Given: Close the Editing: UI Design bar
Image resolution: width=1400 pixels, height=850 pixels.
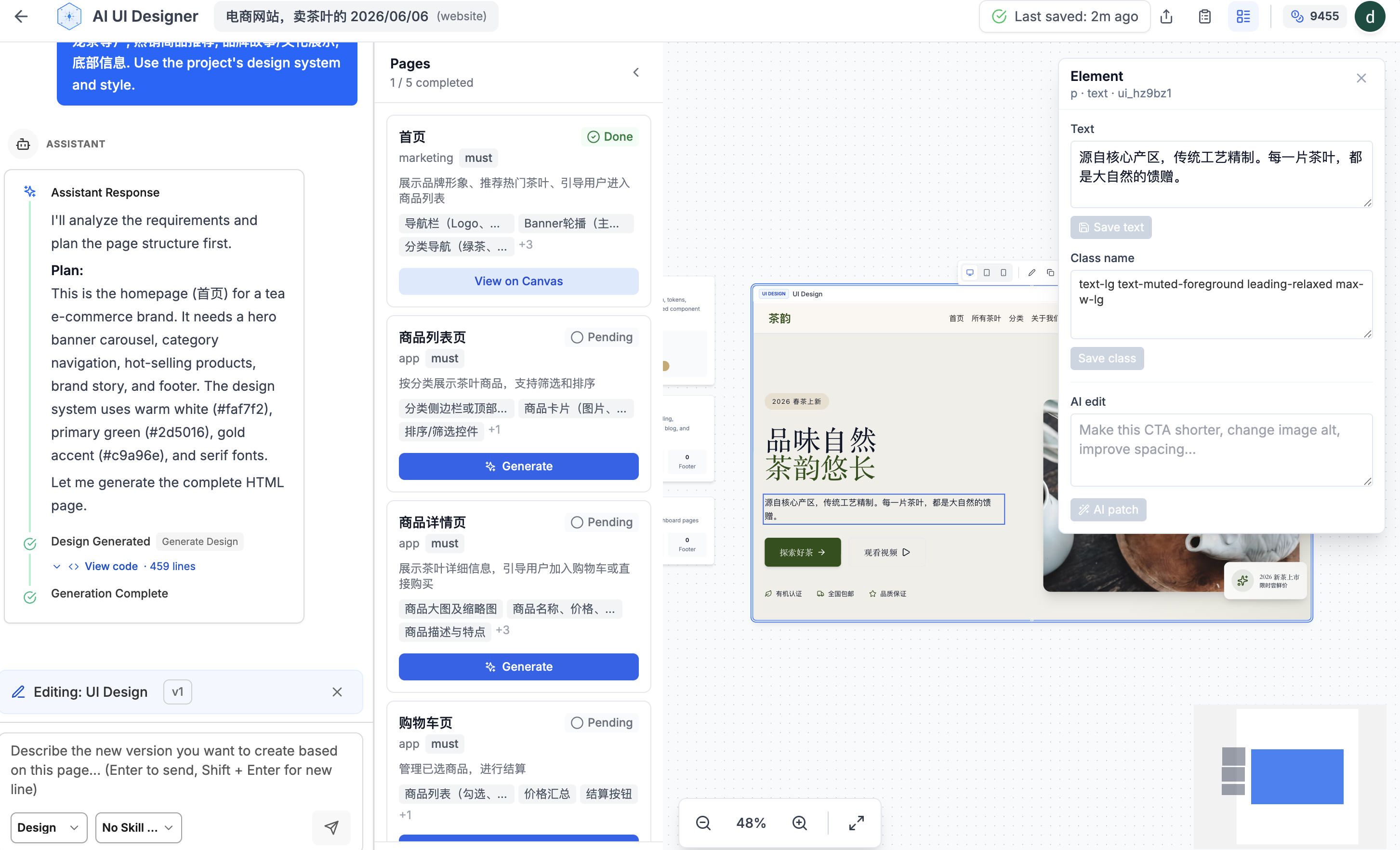Looking at the screenshot, I should [337, 692].
